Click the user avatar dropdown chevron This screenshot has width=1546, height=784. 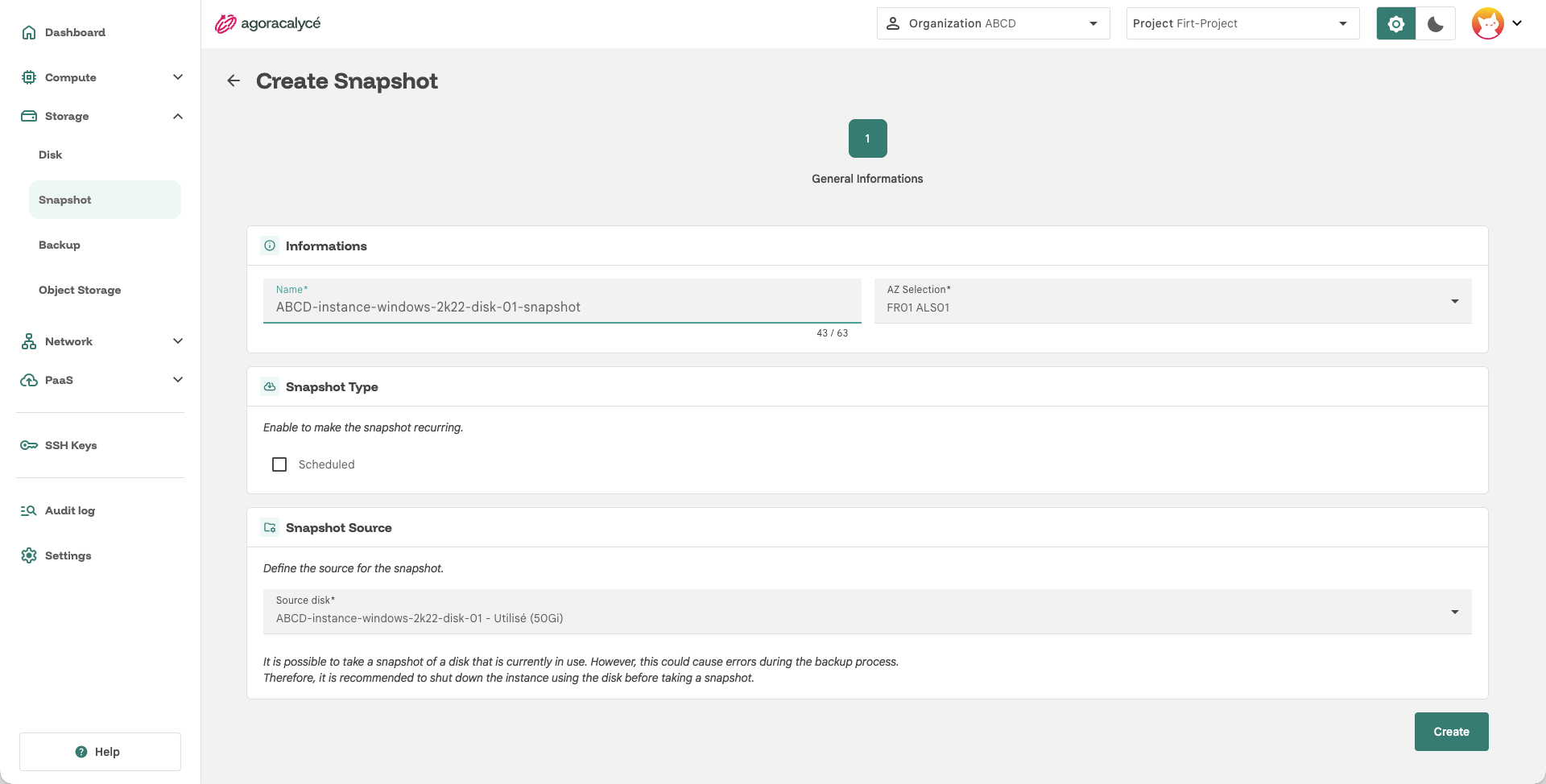1517,23
